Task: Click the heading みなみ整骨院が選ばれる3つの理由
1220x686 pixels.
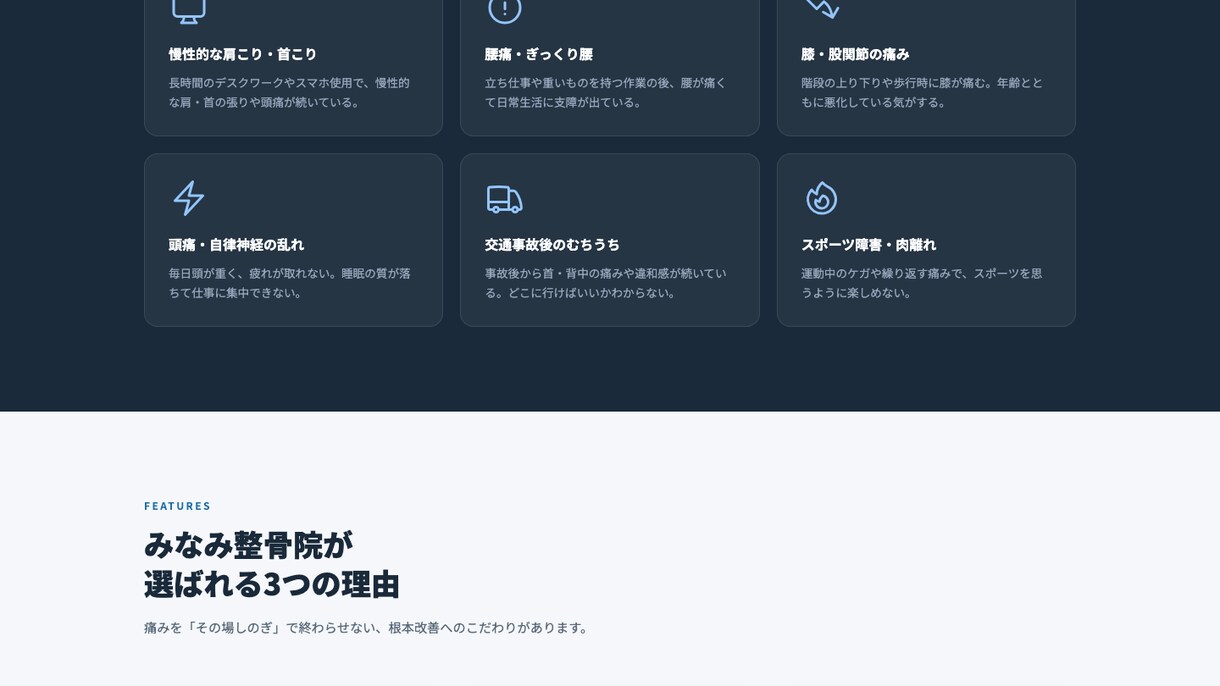Action: point(272,564)
